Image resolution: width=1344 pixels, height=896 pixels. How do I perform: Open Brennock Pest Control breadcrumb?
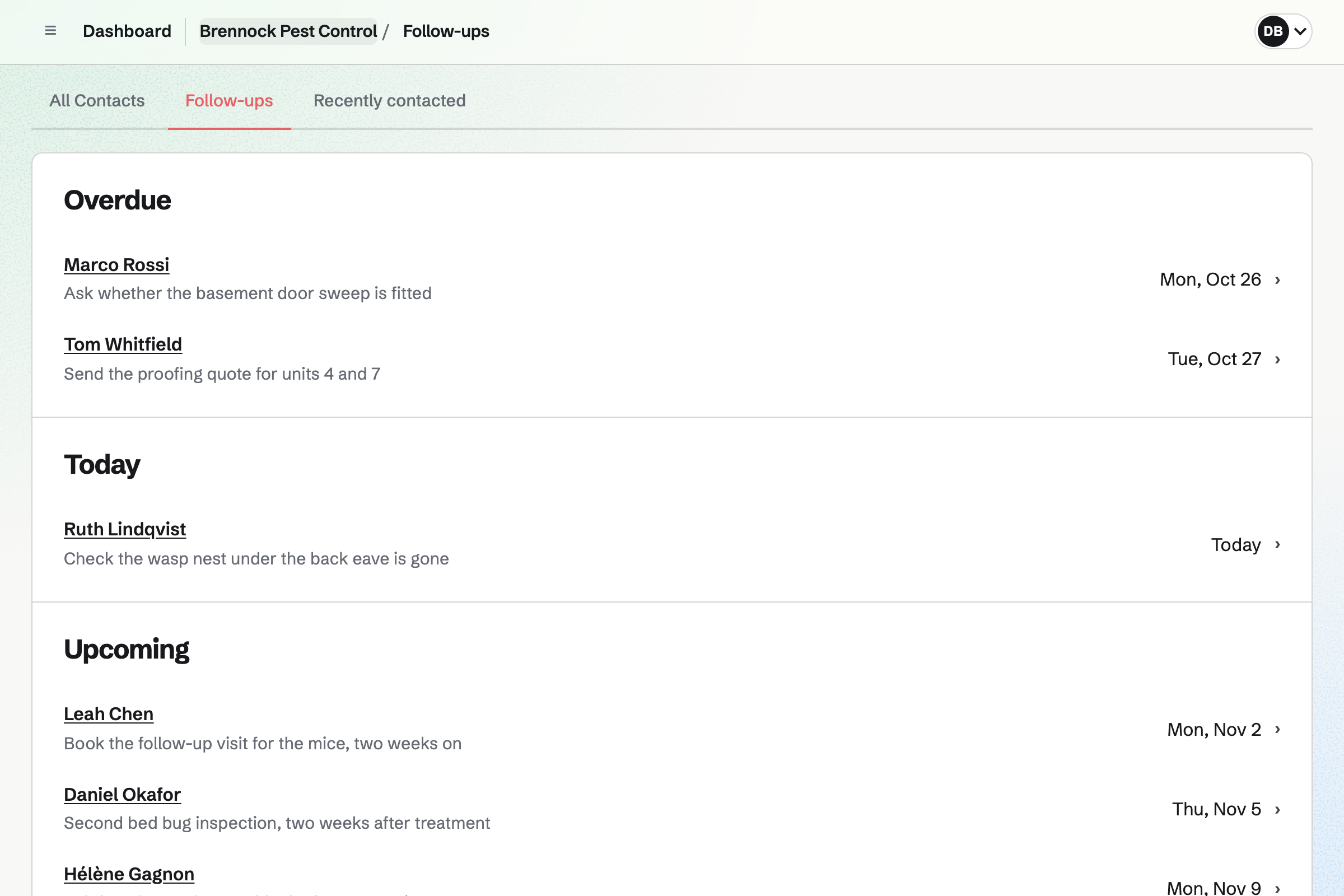point(288,31)
